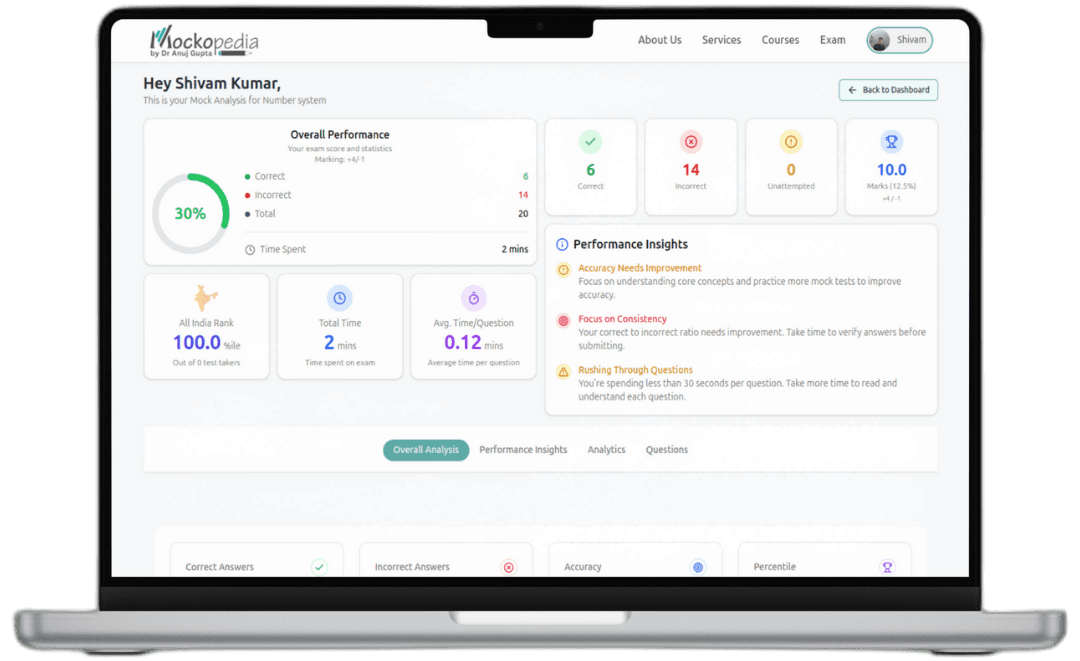Click the Rushing Through Questions warning icon
1080x661 pixels.
[x=564, y=370]
